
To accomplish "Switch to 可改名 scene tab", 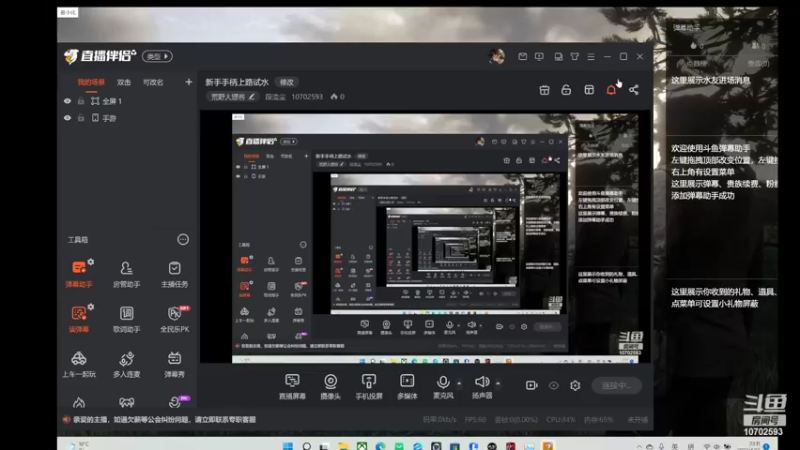I will click(x=153, y=82).
